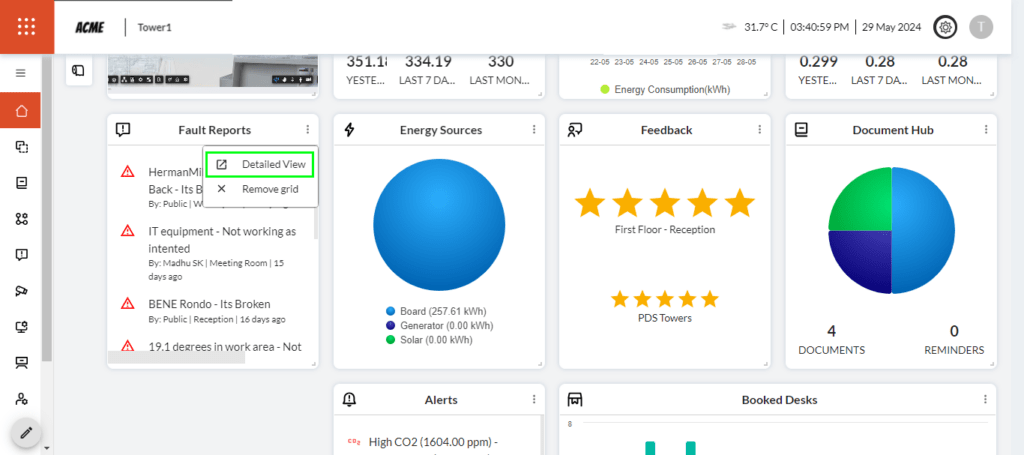The height and width of the screenshot is (455, 1024).
Task: Open Document Hub three-dot menu
Action: point(986,130)
